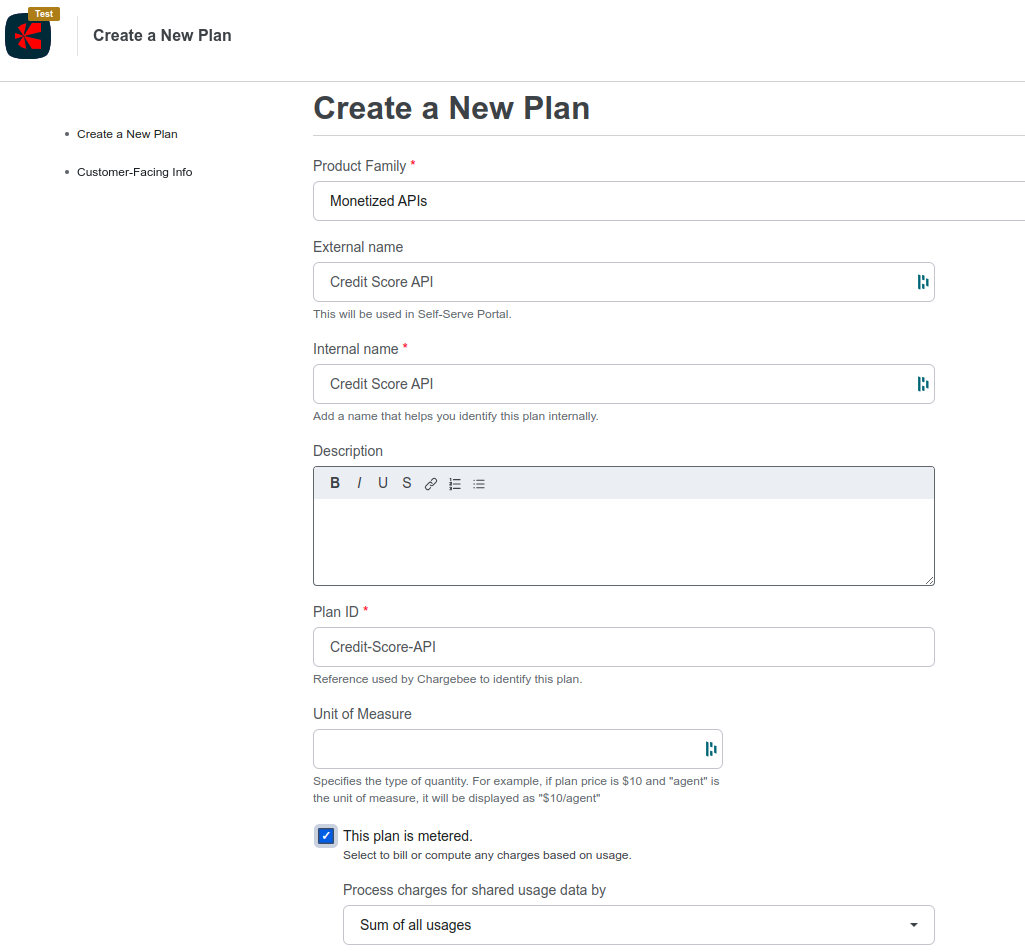Click the icon inside Internal name field
This screenshot has width=1025, height=952.
[922, 384]
